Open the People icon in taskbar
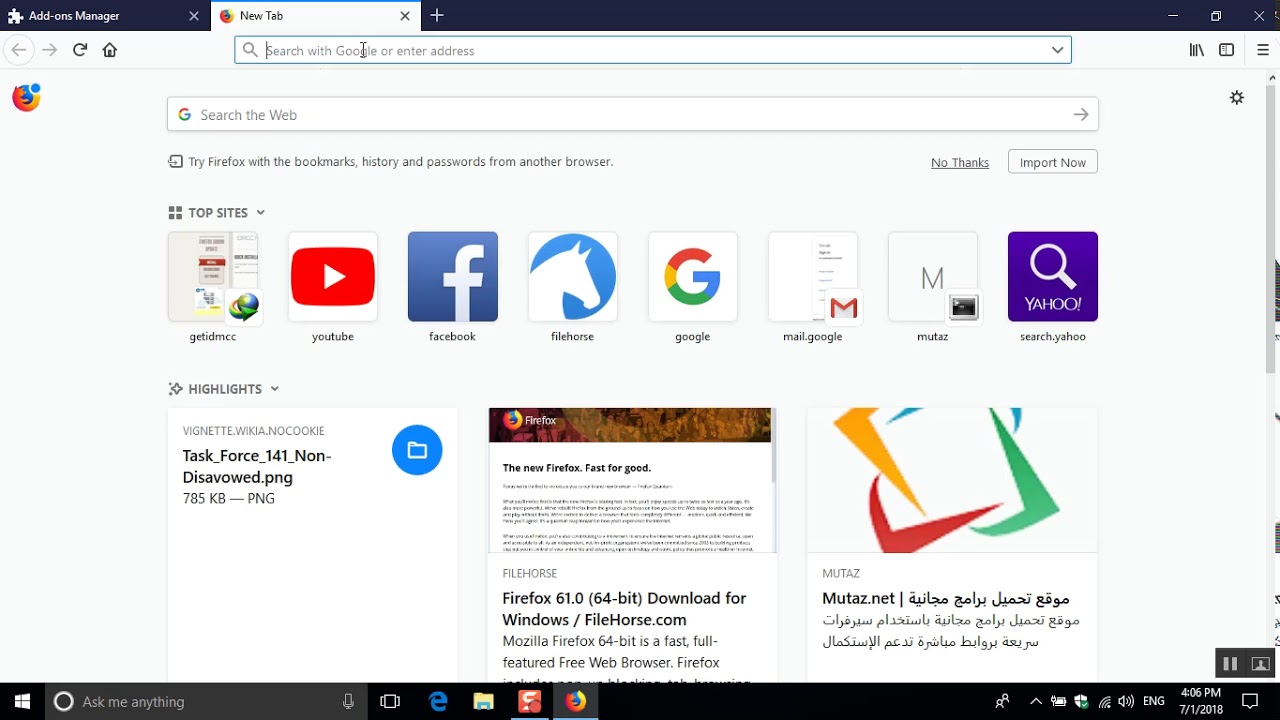 click(1002, 701)
